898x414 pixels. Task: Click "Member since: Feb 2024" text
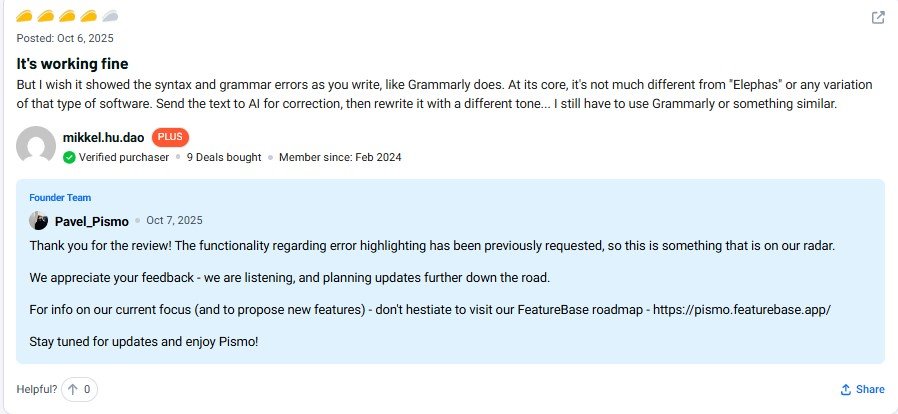click(x=340, y=157)
